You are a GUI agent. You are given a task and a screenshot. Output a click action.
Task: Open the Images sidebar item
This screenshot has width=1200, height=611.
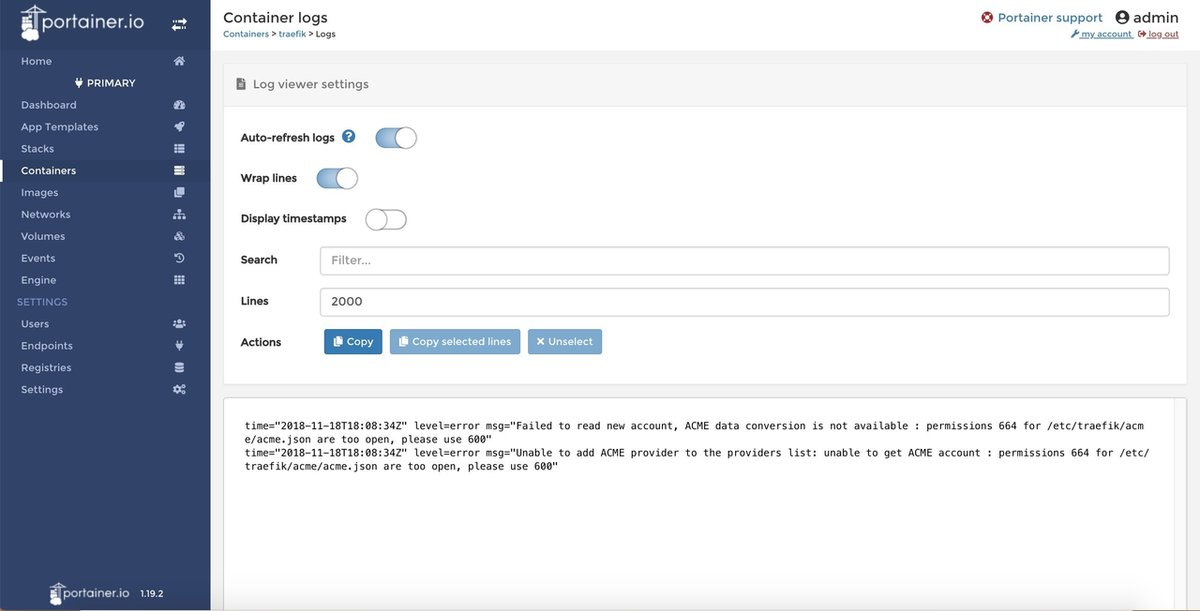(x=105, y=193)
